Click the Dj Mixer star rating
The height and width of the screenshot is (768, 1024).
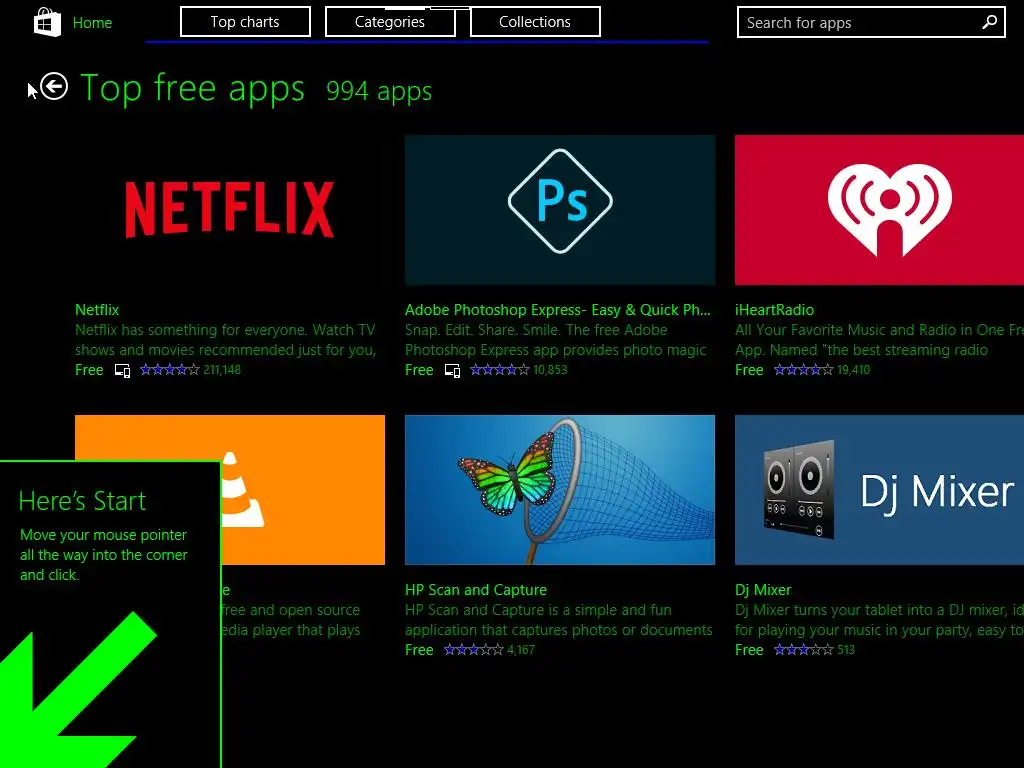click(803, 650)
